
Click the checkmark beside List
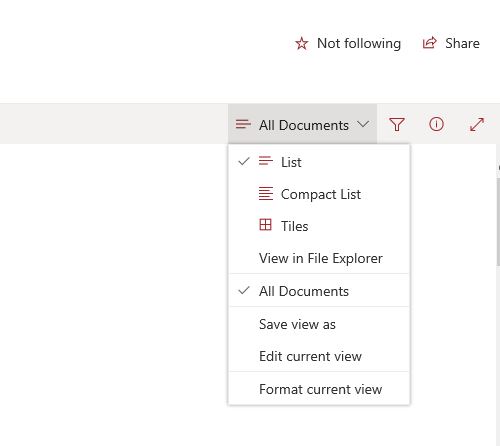point(244,162)
